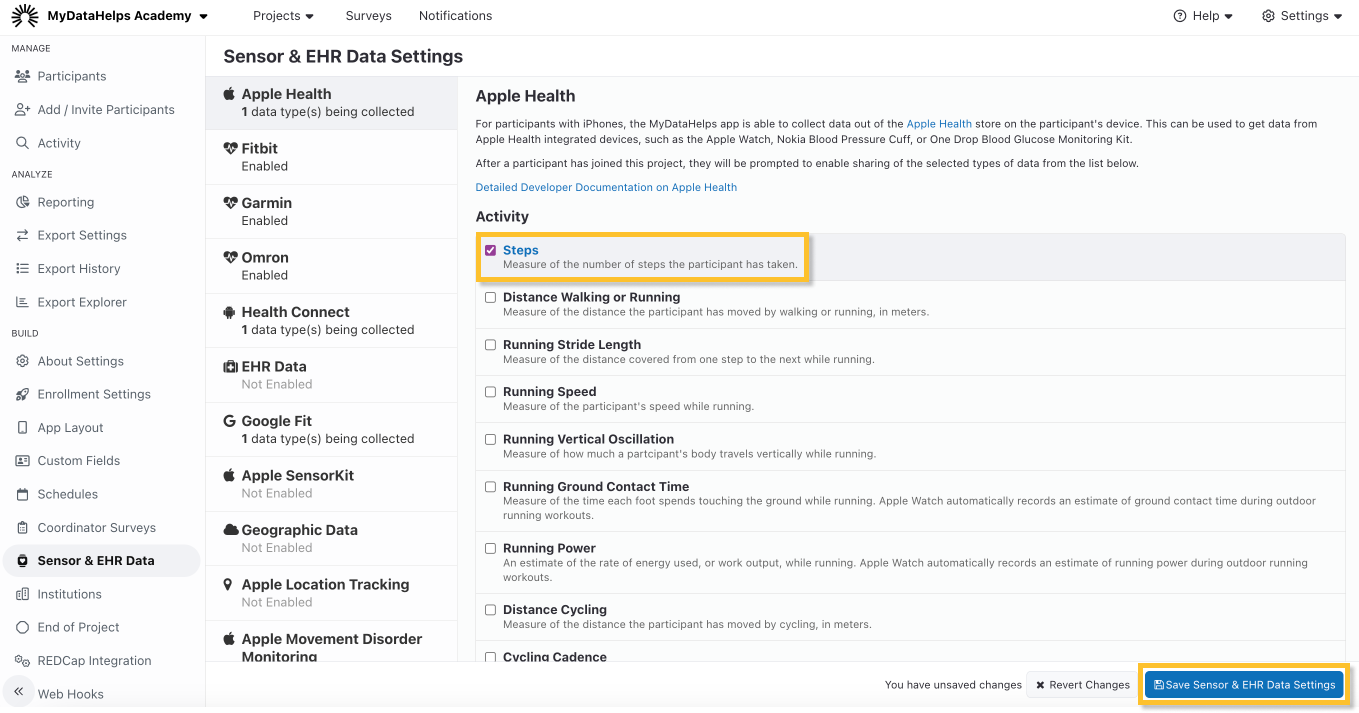This screenshot has width=1359, height=713.
Task: Click the Reporting pie chart icon
Action: (x=22, y=202)
